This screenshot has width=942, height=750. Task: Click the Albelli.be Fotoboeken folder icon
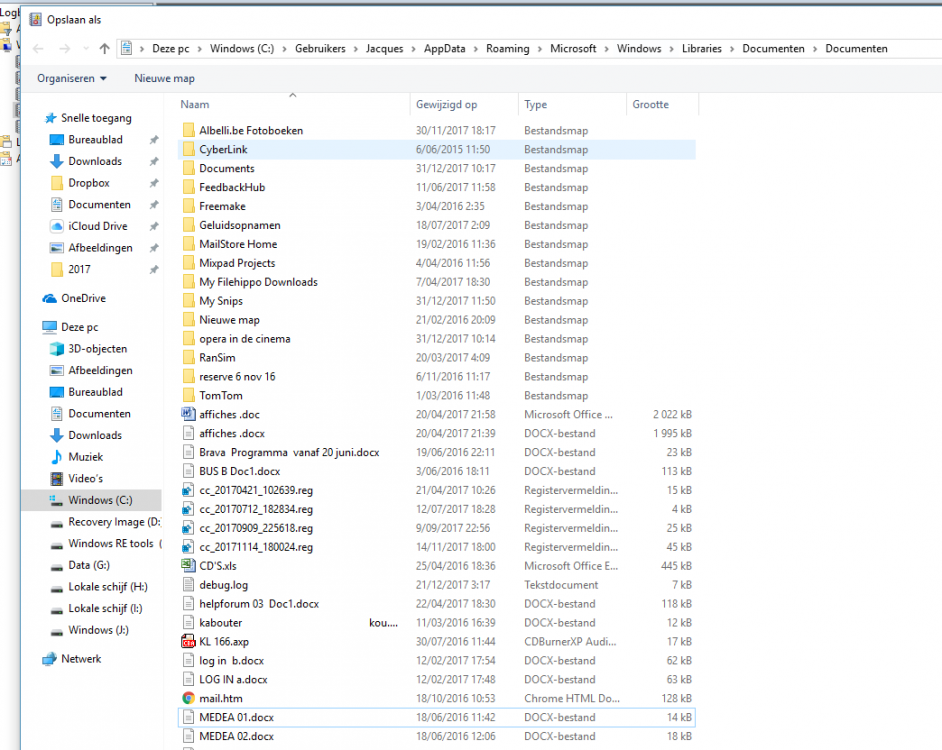pyautogui.click(x=189, y=130)
